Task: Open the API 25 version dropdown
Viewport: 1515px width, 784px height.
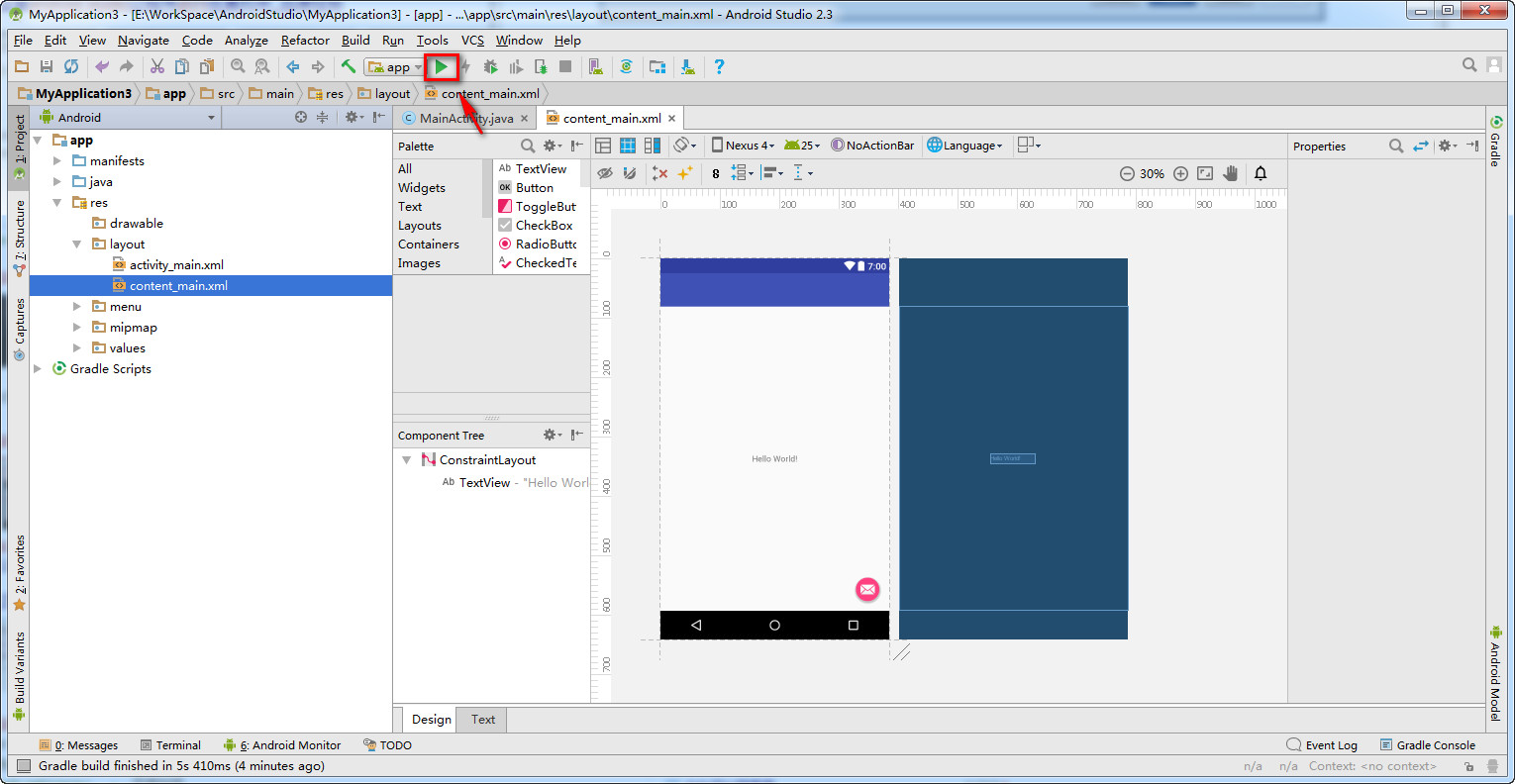Action: coord(802,146)
